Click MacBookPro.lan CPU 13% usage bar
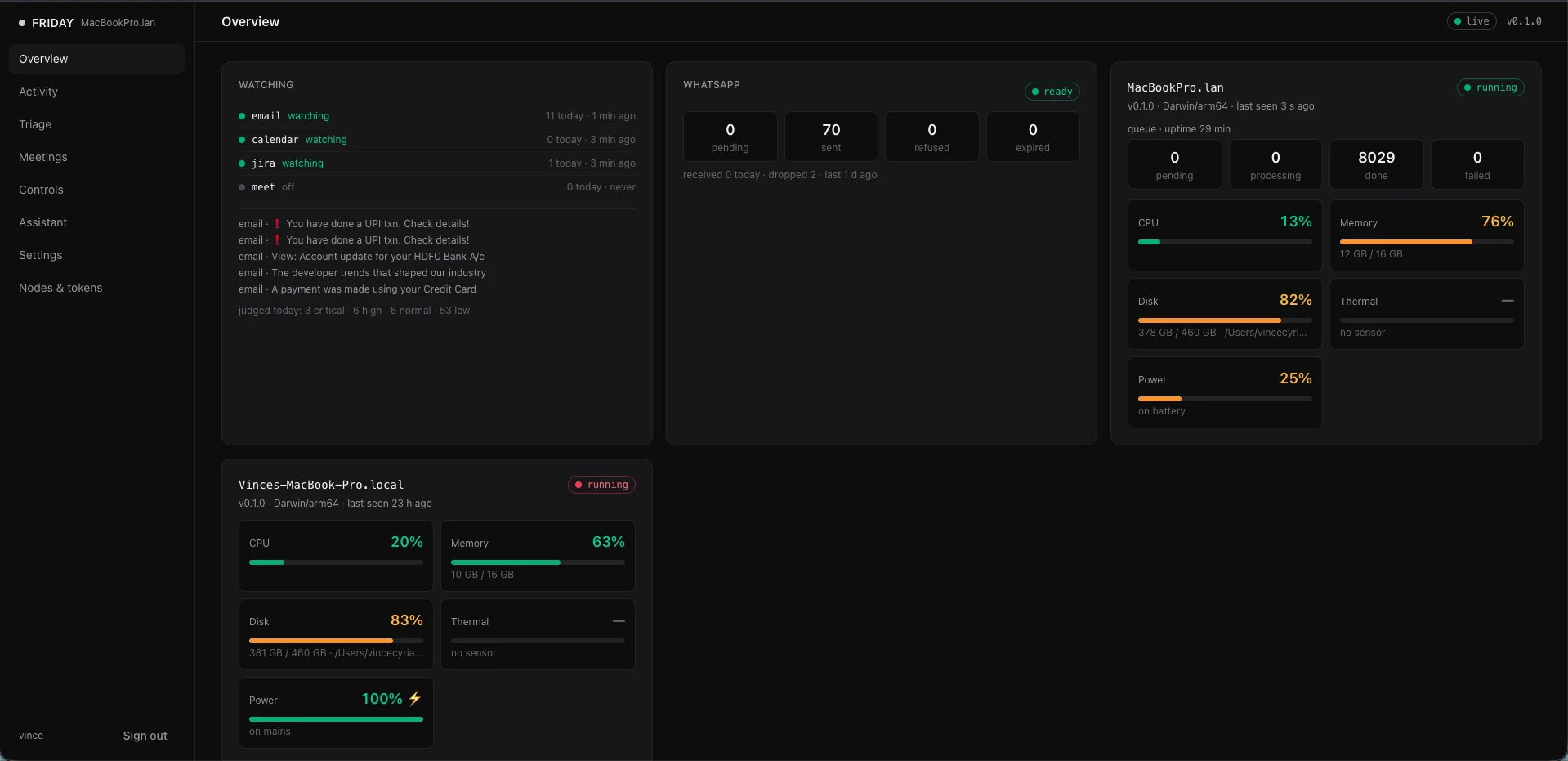Viewport: 1568px width, 761px height. [1225, 242]
